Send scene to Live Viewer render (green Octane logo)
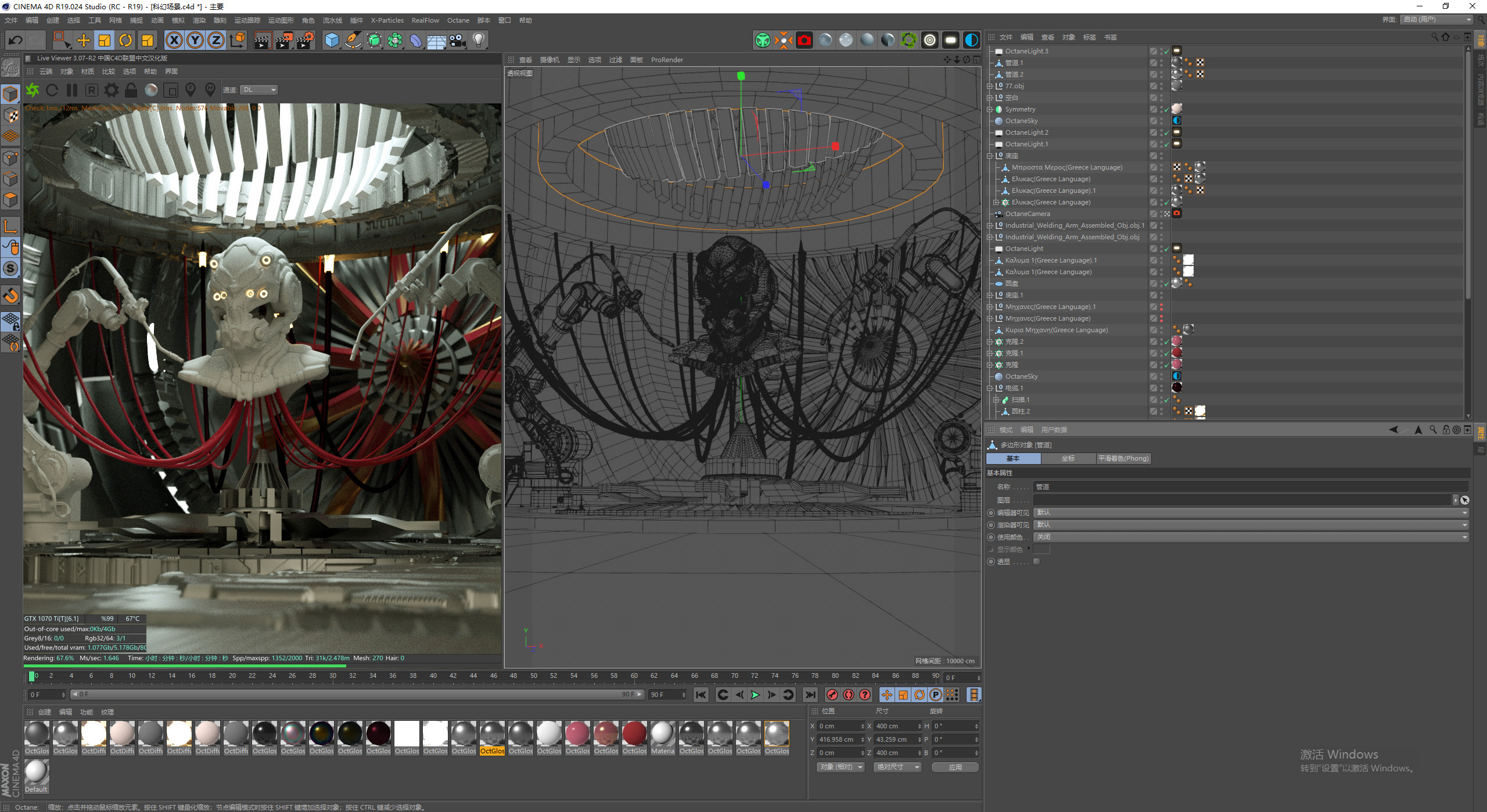1487x812 pixels. pyautogui.click(x=33, y=90)
